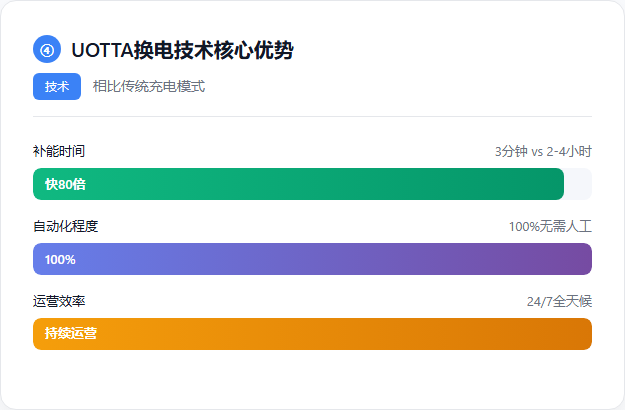
Task: Click the 3分钟 value text
Action: [x=511, y=152]
